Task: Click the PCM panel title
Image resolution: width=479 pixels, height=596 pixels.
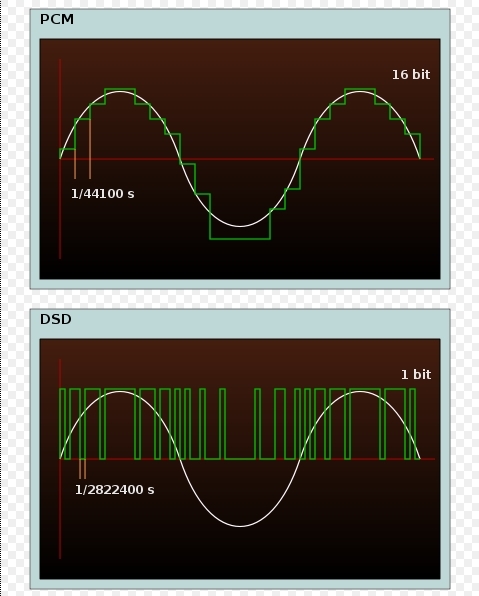Action: 57,19
